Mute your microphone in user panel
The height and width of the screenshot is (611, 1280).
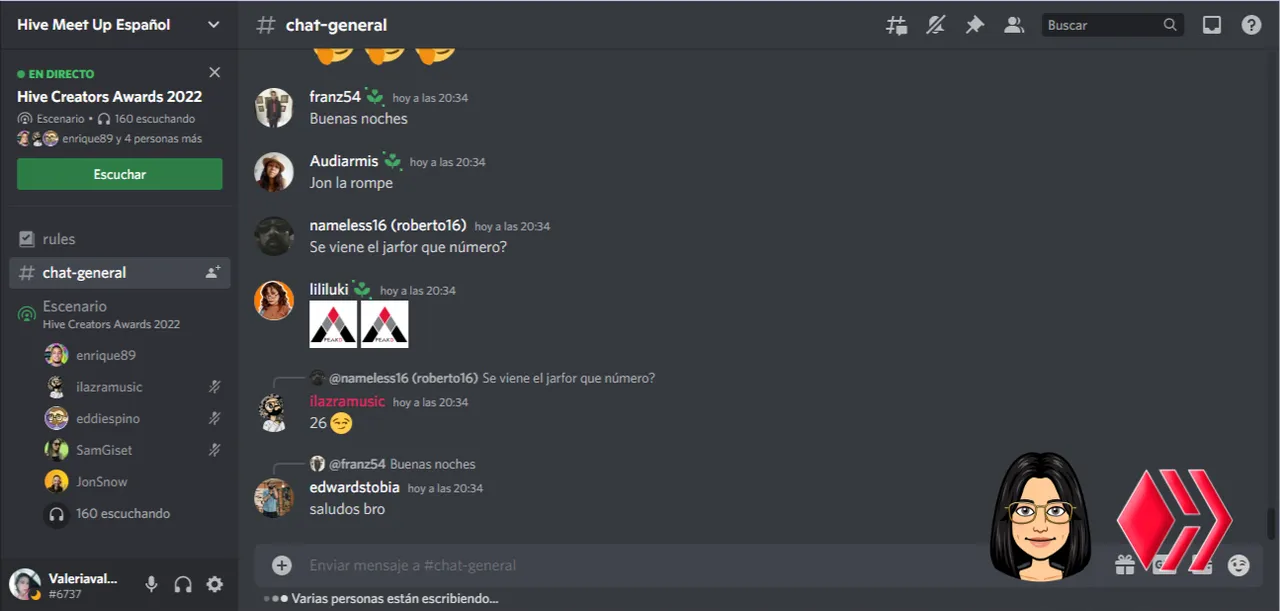tap(151, 584)
